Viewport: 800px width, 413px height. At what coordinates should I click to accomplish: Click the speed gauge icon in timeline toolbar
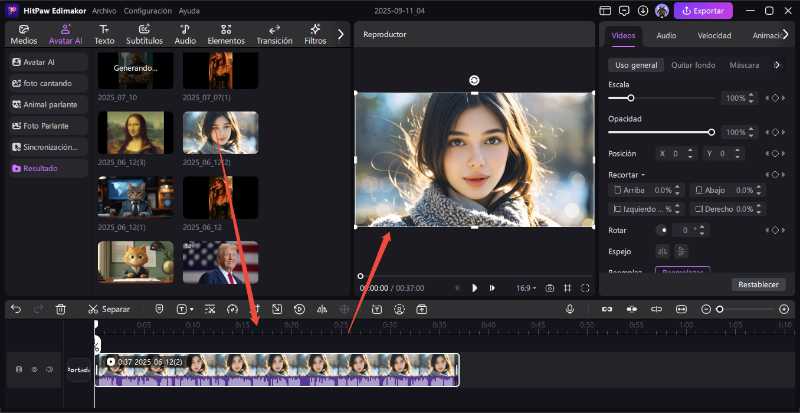233,309
